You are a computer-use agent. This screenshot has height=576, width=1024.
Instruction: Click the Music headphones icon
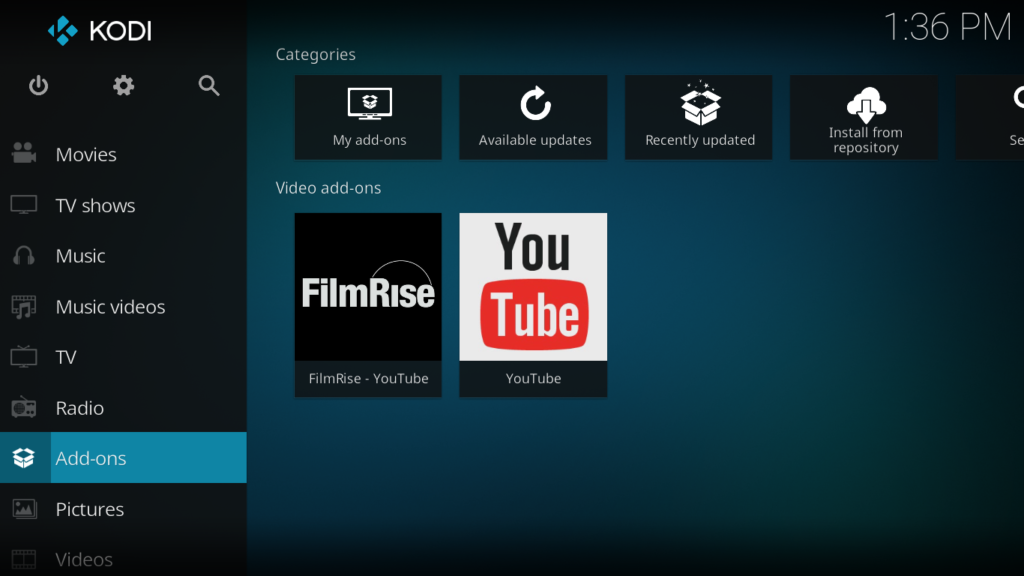click(24, 255)
